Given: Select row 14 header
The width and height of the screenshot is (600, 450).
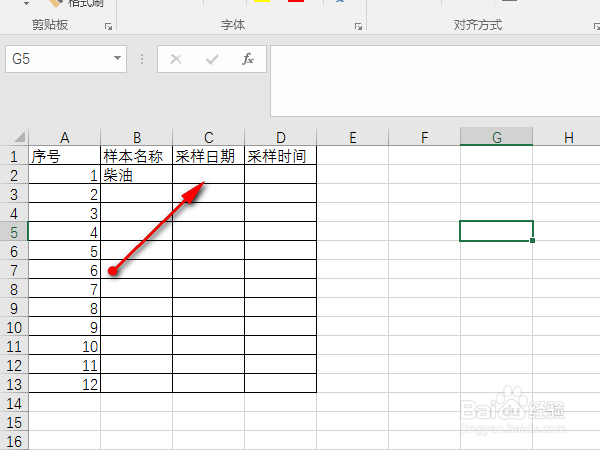Looking at the screenshot, I should point(14,403).
